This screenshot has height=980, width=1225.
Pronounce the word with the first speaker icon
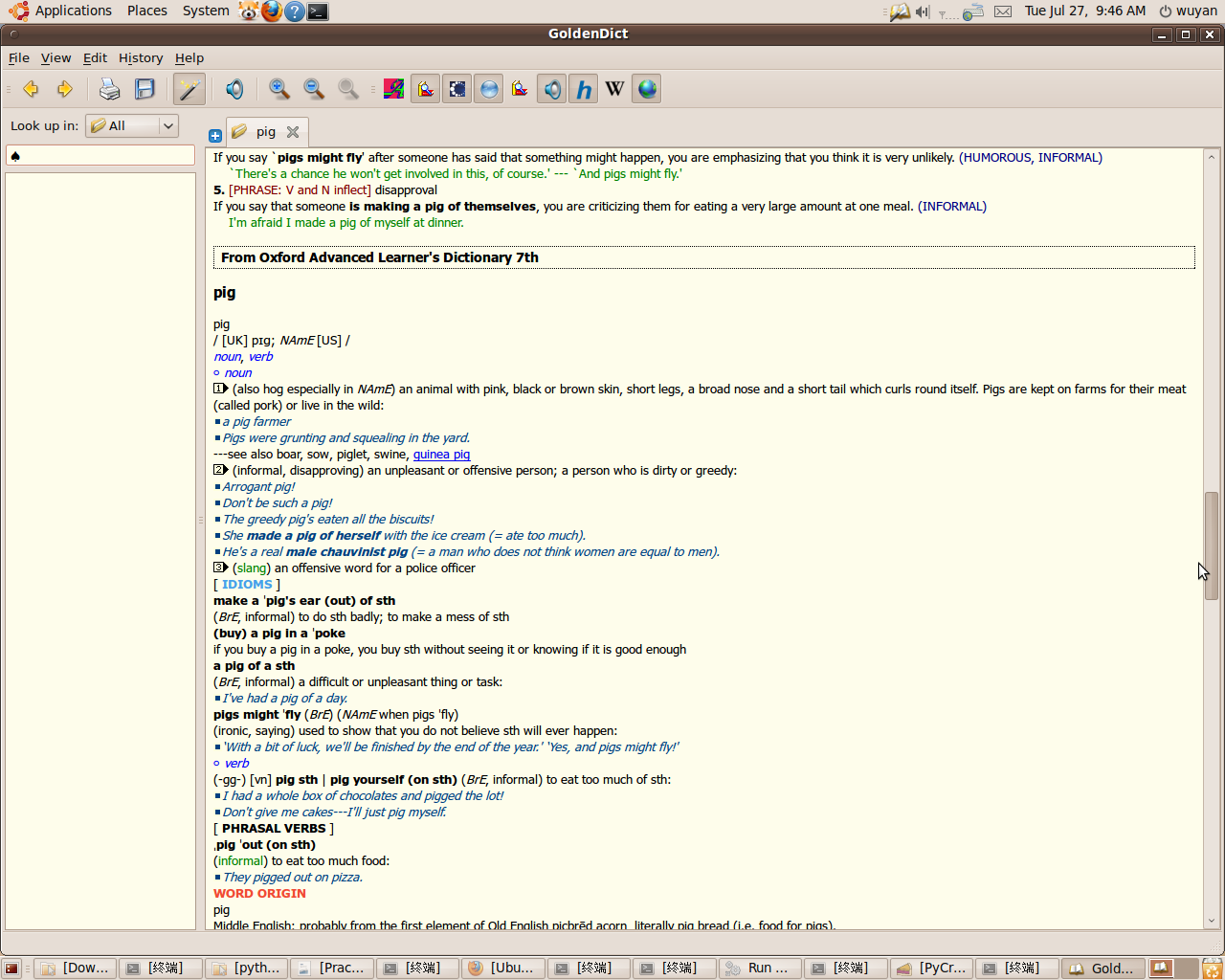(x=234, y=89)
